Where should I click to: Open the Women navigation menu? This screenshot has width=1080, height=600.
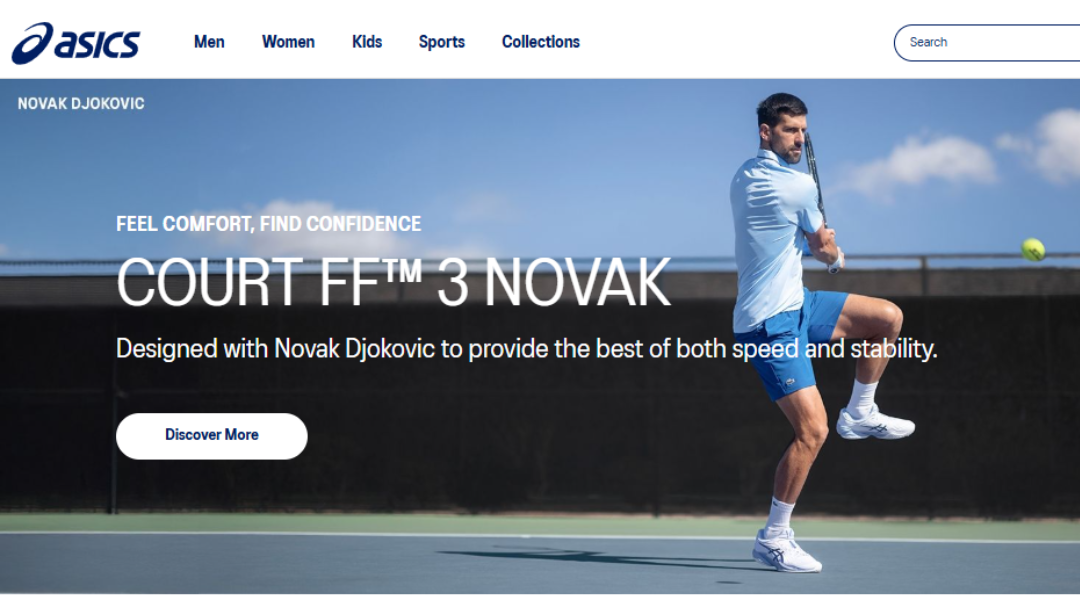[288, 42]
